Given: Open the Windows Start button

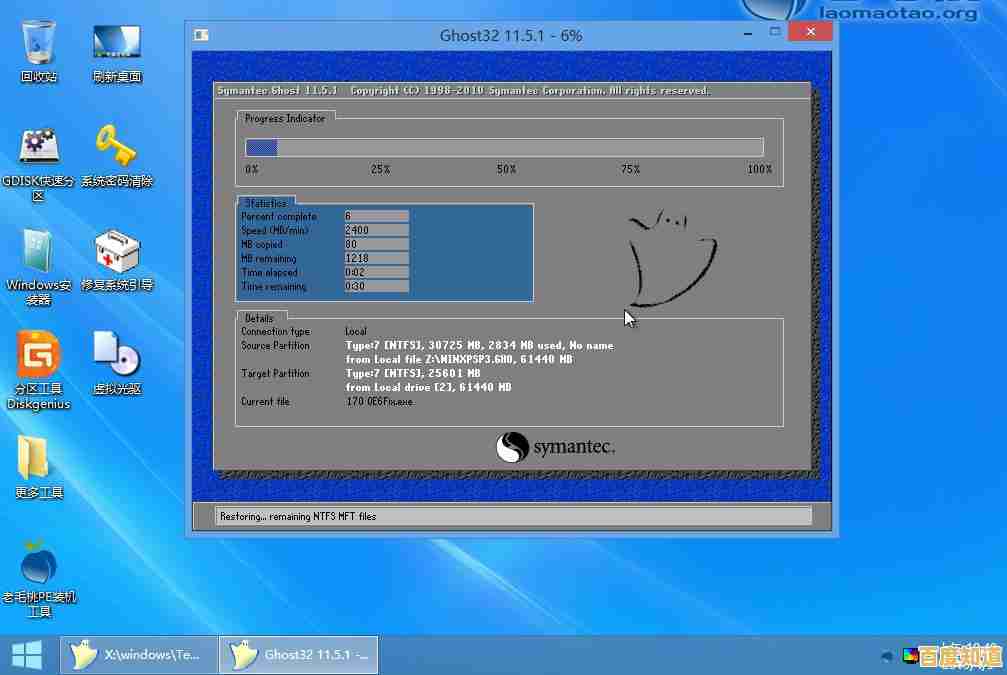Looking at the screenshot, I should 26,655.
